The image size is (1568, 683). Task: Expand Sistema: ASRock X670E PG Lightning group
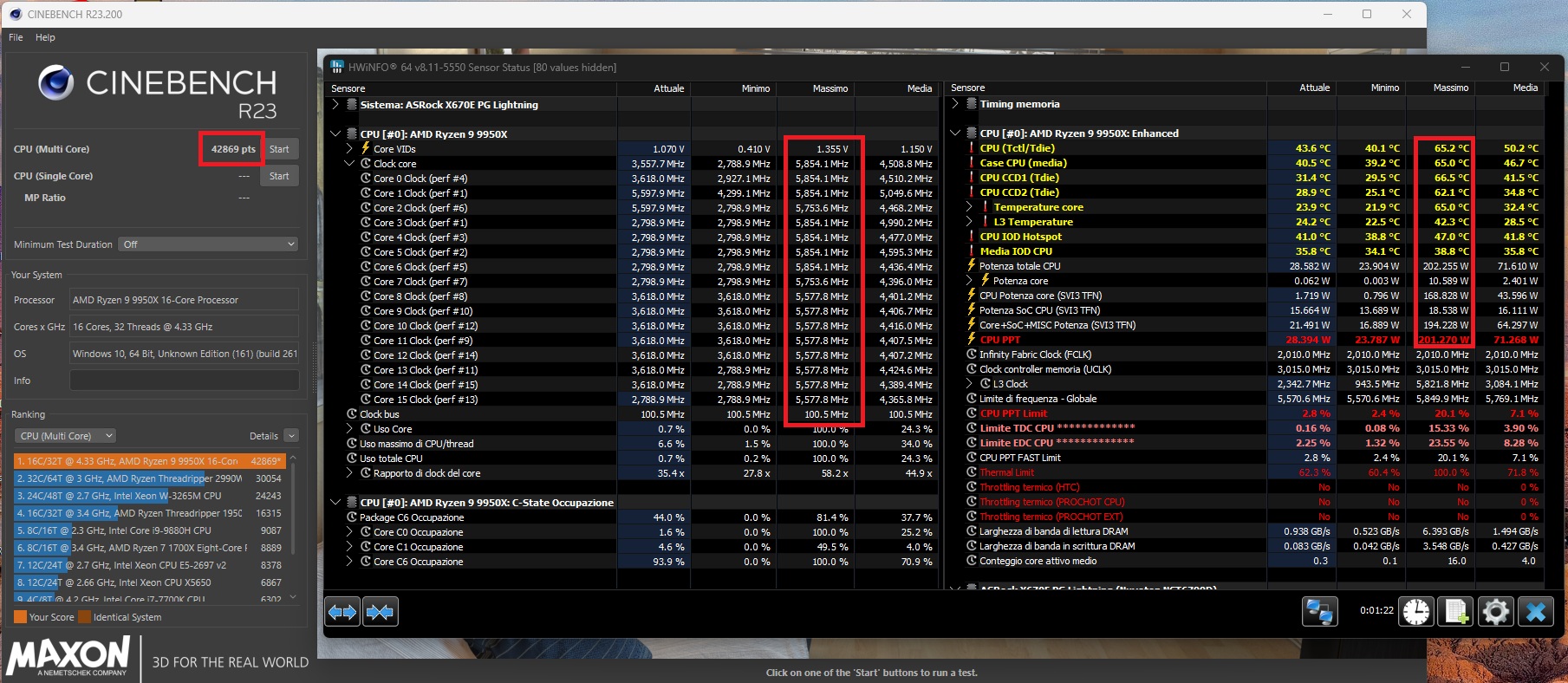click(335, 104)
